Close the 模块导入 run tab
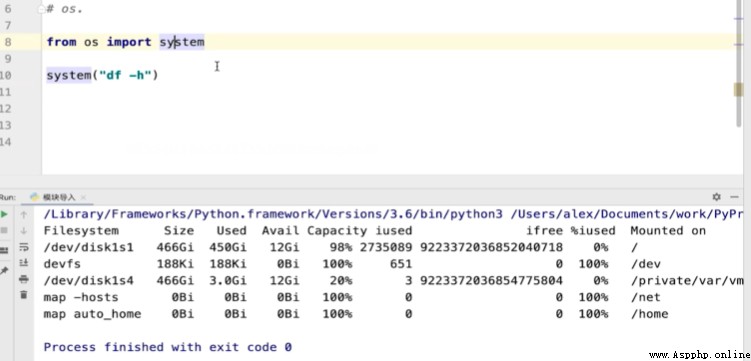751x361 pixels. click(x=83, y=197)
